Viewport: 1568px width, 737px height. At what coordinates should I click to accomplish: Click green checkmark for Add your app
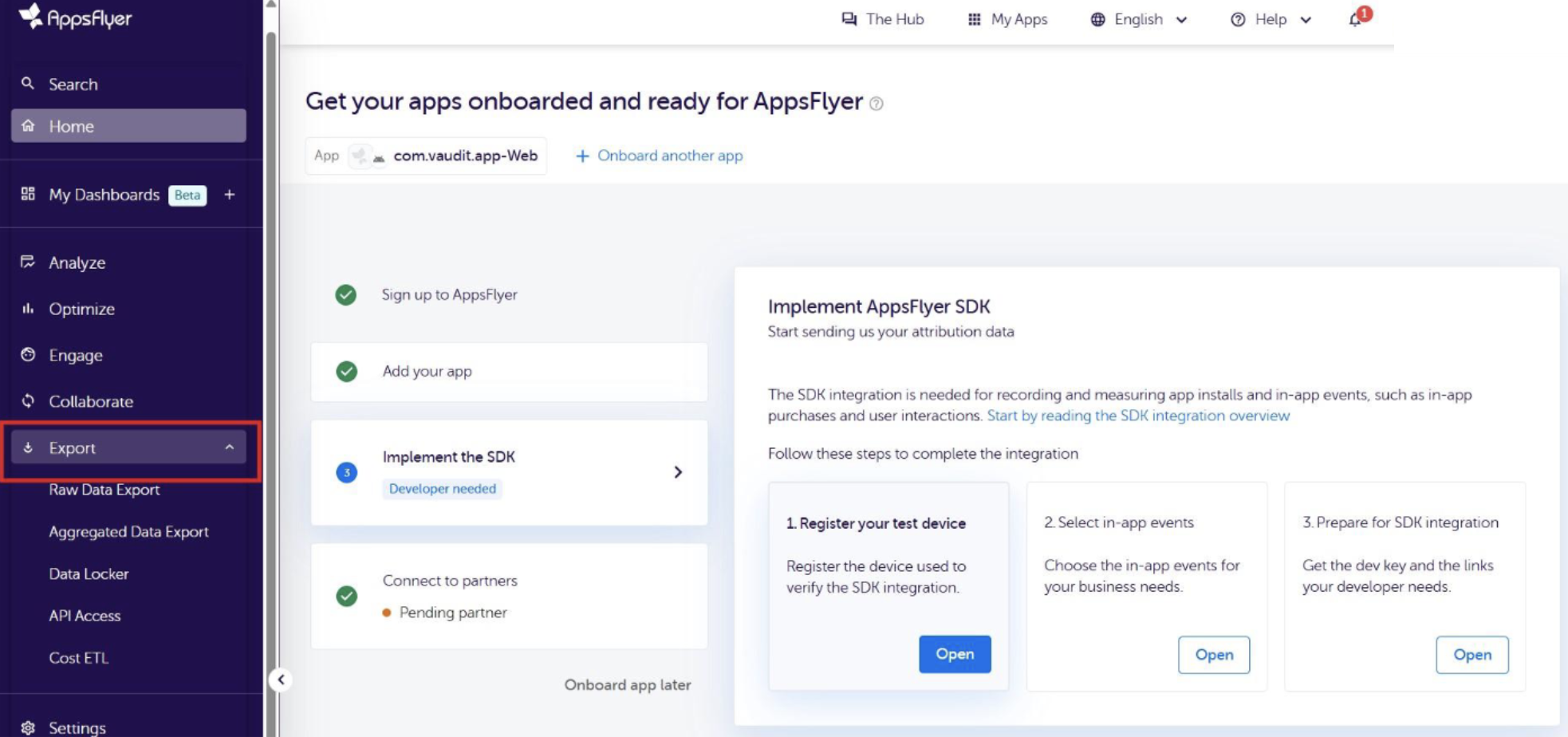pyautogui.click(x=346, y=371)
